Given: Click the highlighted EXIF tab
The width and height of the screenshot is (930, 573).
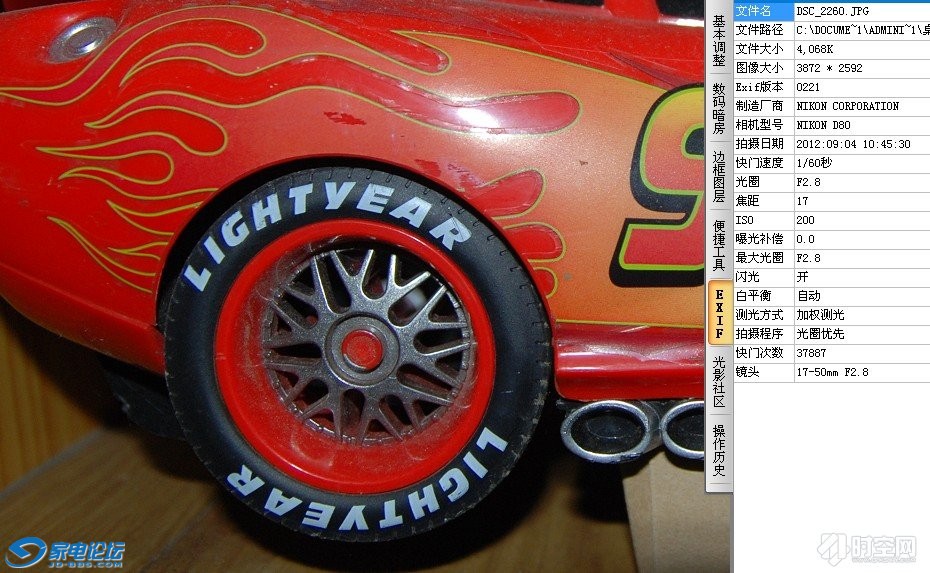Looking at the screenshot, I should (x=719, y=313).
